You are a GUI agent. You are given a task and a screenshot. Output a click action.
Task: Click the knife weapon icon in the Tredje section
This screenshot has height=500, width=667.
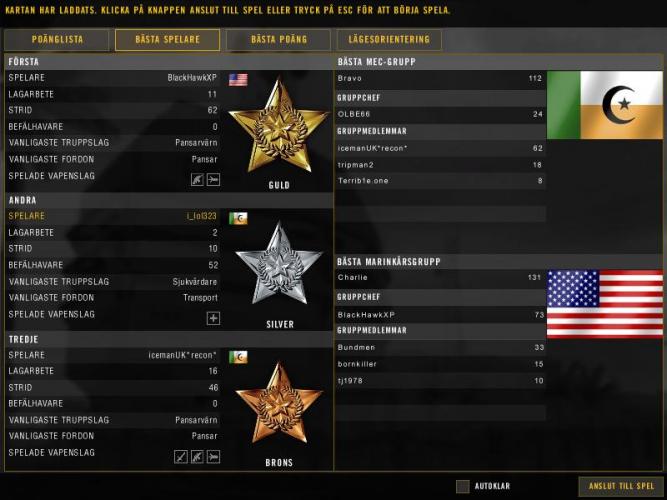pyautogui.click(x=181, y=457)
